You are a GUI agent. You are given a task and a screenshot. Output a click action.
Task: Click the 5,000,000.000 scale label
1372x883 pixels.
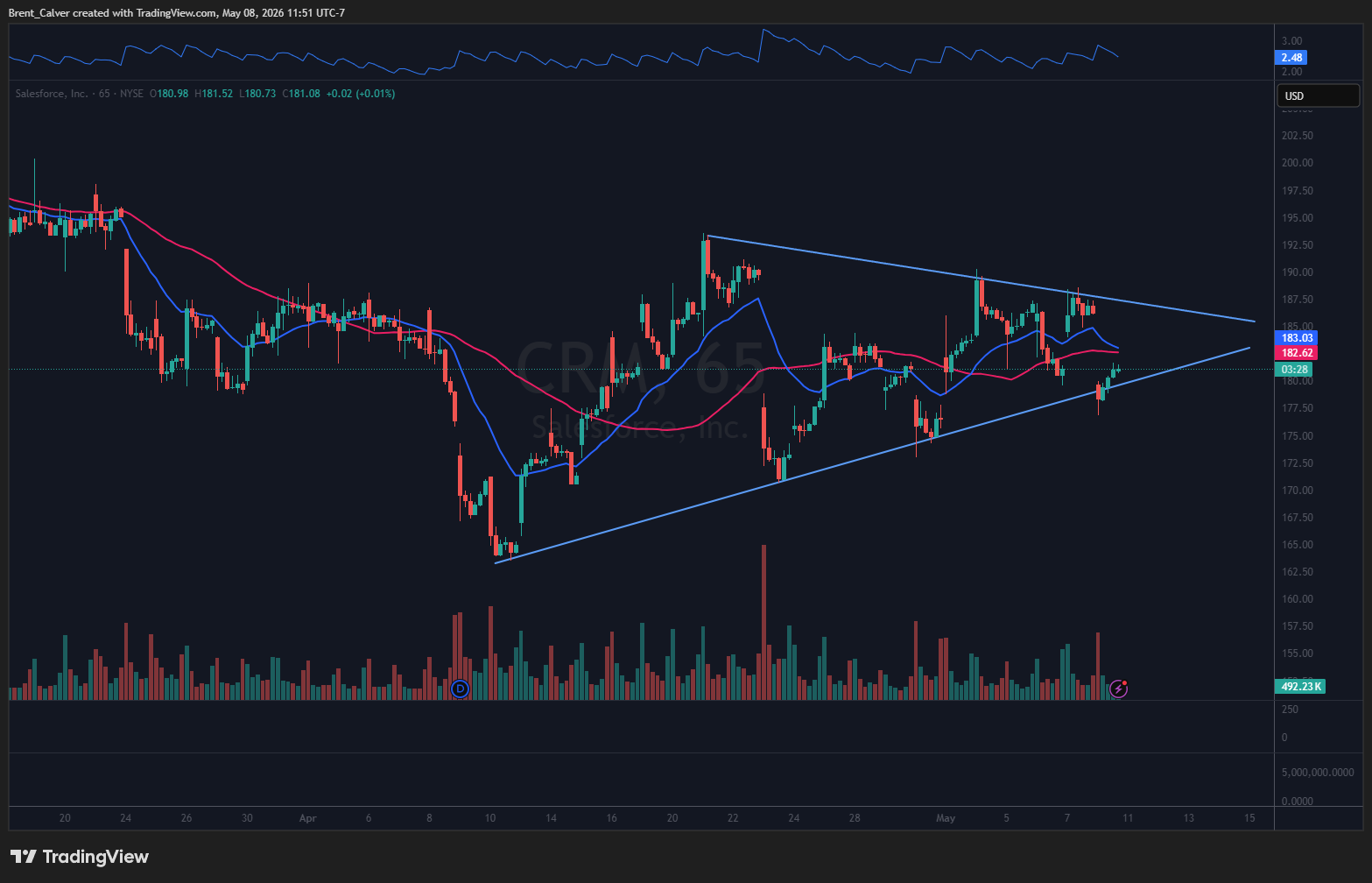coord(1318,773)
